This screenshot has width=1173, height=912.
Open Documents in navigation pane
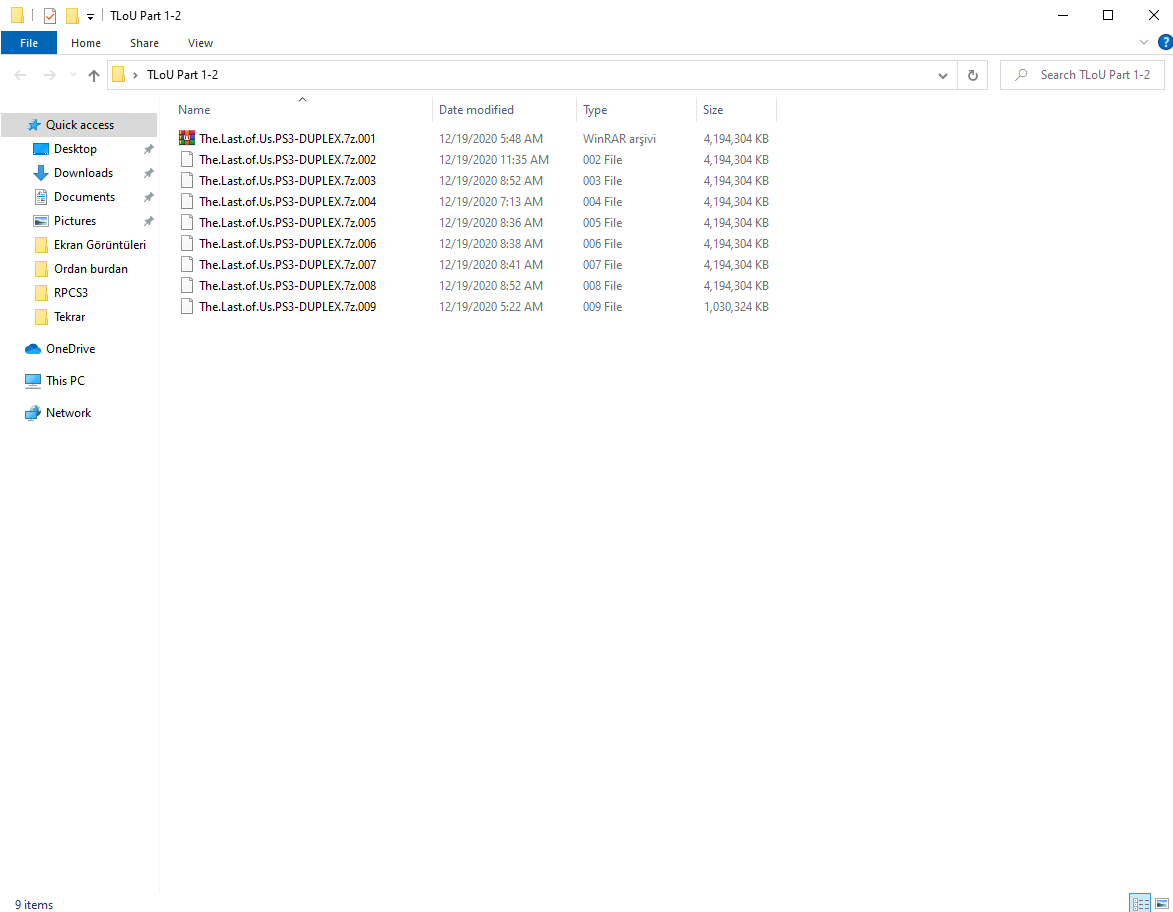tap(84, 197)
